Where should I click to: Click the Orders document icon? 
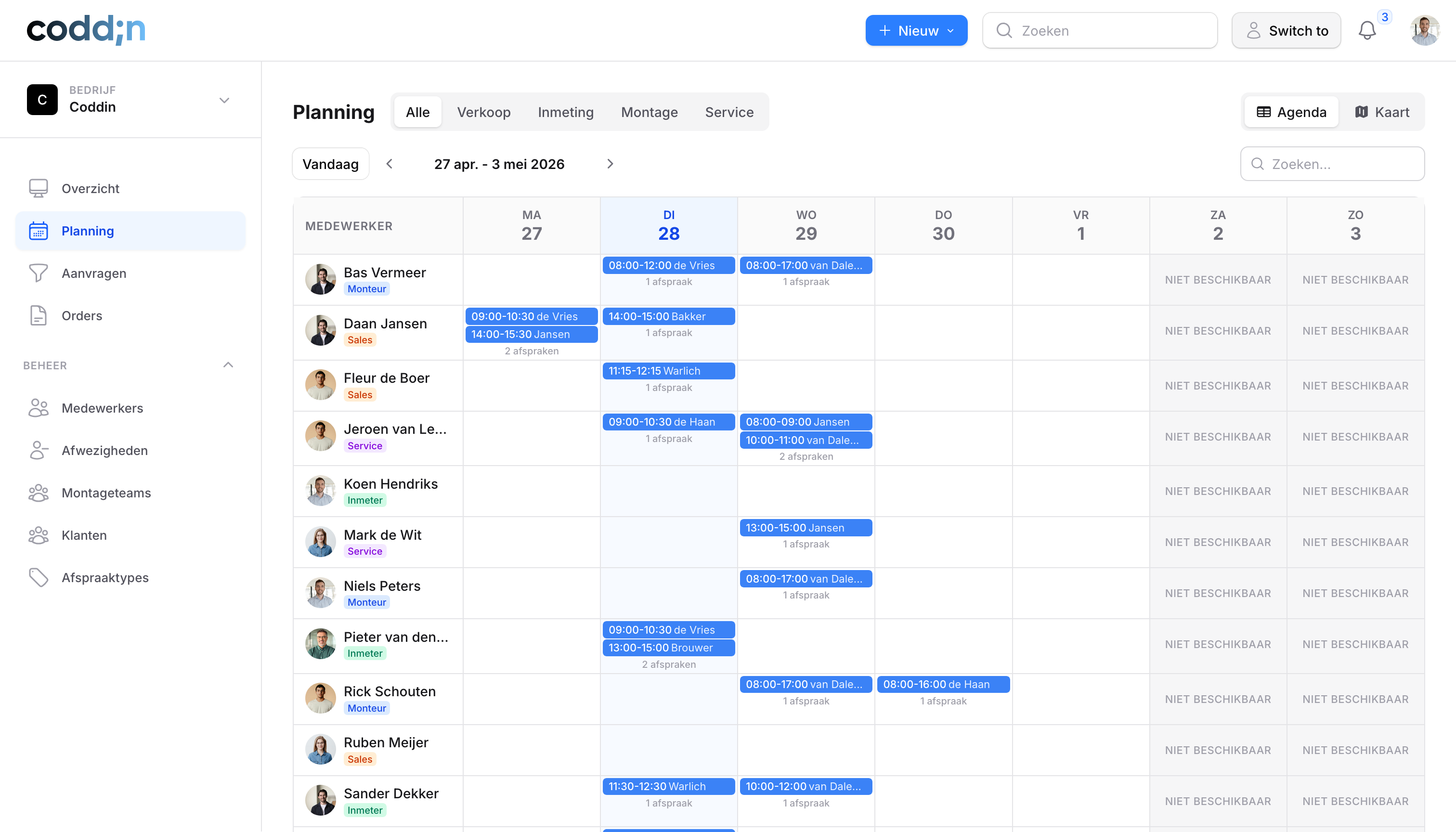point(39,315)
